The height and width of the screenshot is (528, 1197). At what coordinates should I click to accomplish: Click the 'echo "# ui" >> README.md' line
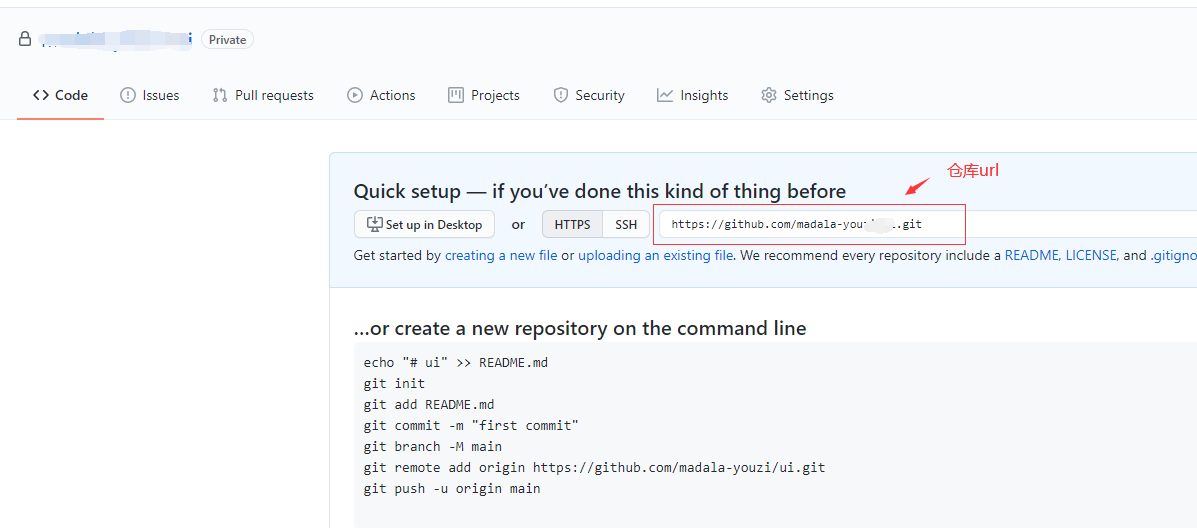[x=456, y=362]
